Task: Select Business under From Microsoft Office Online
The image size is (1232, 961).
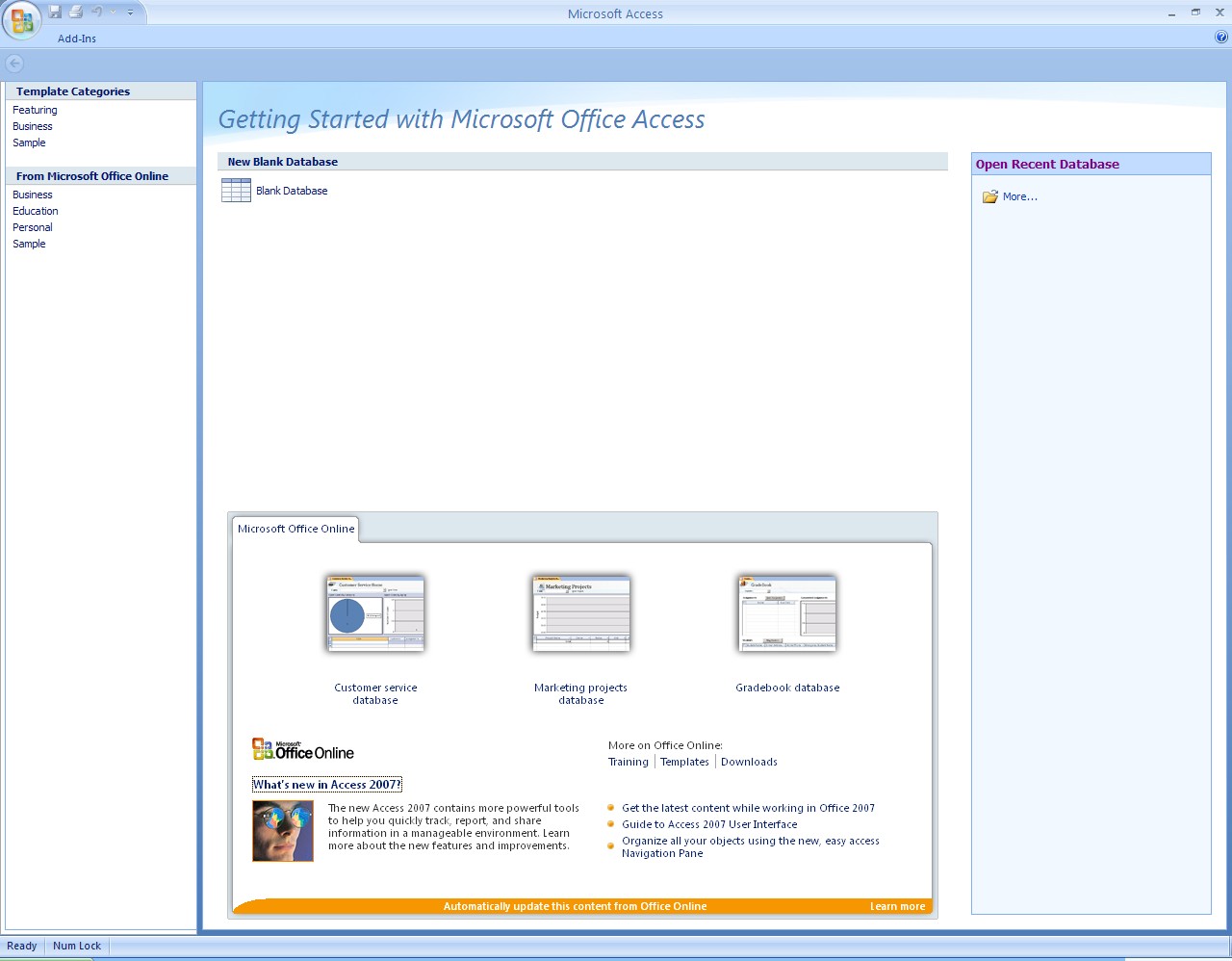Action: [33, 195]
